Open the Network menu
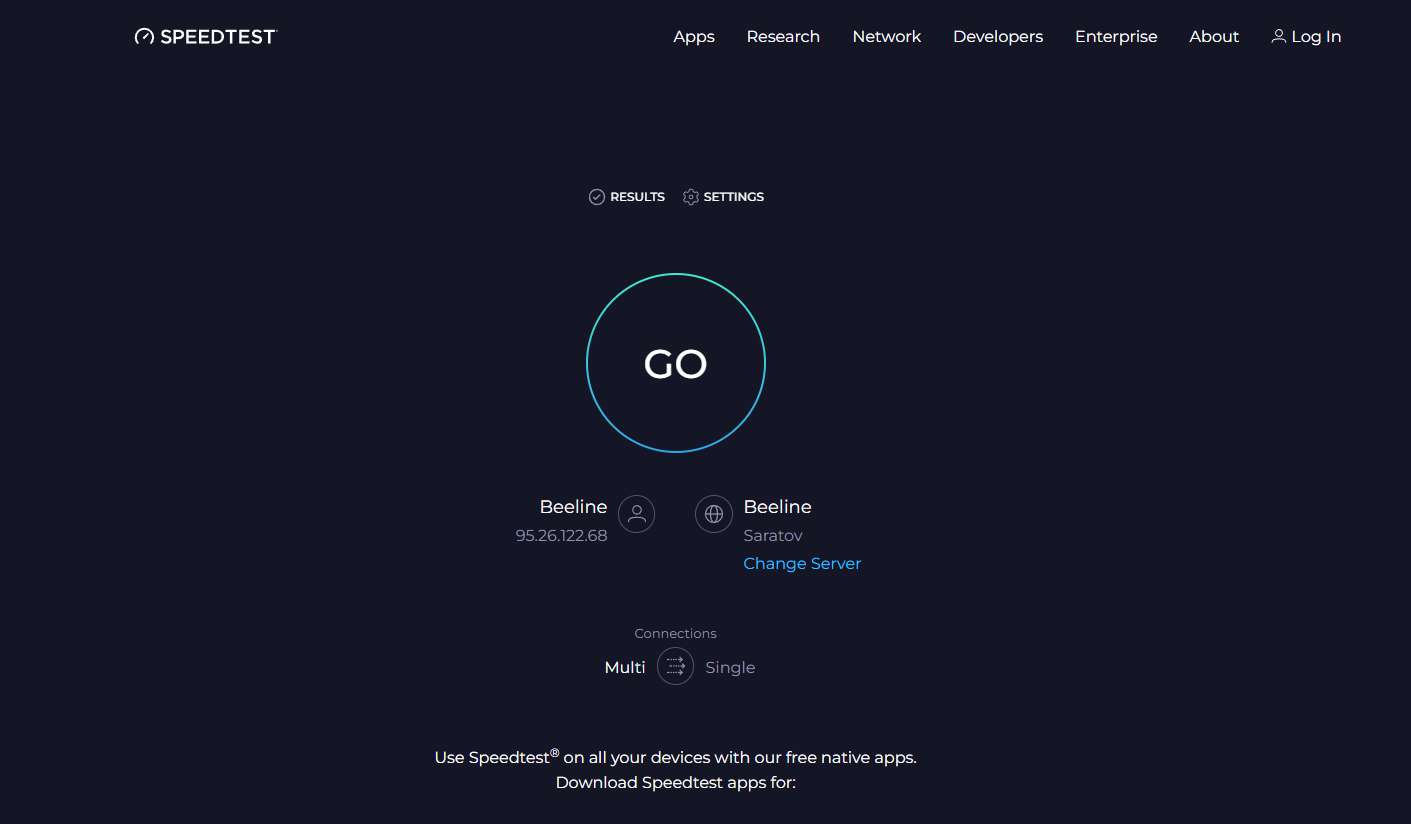This screenshot has width=1411, height=824. 887,36
